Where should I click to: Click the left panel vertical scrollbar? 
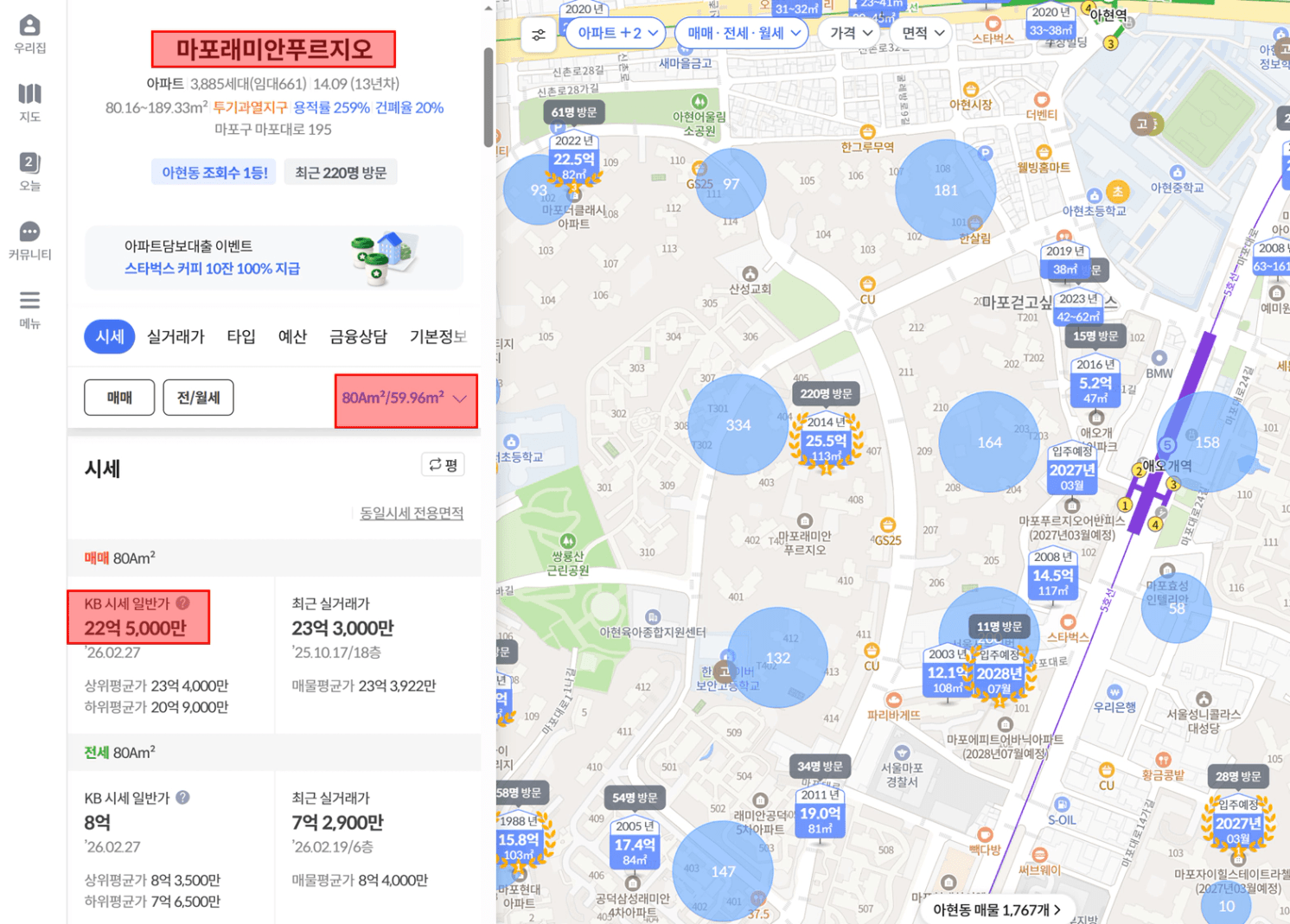pyautogui.click(x=489, y=97)
